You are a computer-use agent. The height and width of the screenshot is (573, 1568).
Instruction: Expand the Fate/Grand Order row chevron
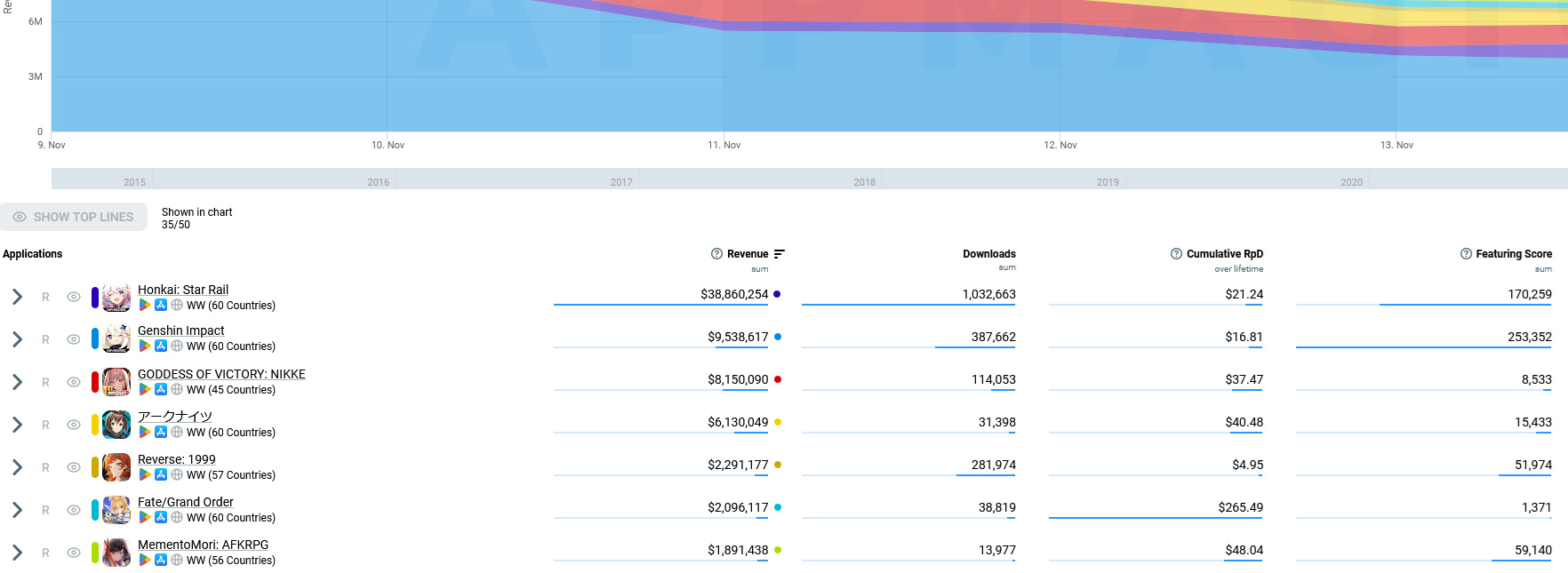pos(17,510)
